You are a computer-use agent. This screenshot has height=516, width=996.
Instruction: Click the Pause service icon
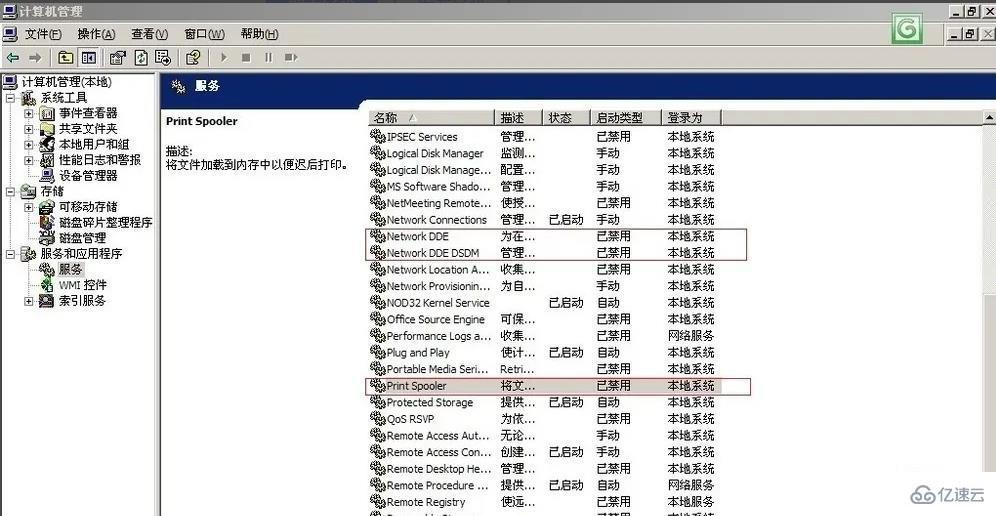click(268, 58)
